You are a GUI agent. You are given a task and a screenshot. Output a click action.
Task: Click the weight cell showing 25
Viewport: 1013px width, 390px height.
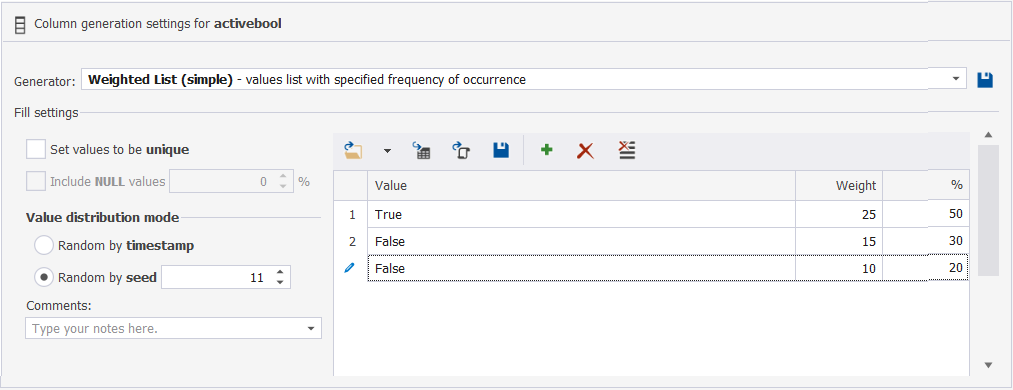coord(839,214)
